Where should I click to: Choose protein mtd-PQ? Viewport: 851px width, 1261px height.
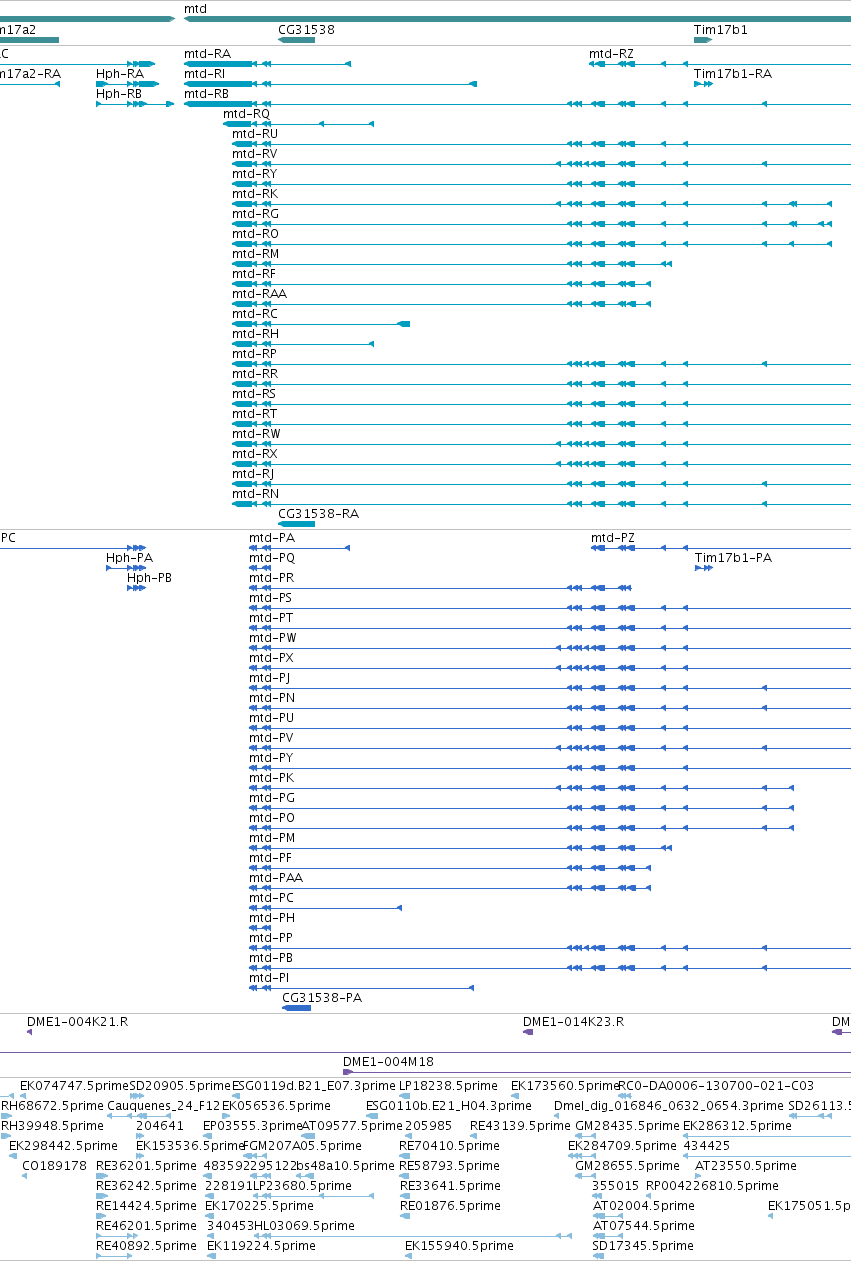click(272, 557)
